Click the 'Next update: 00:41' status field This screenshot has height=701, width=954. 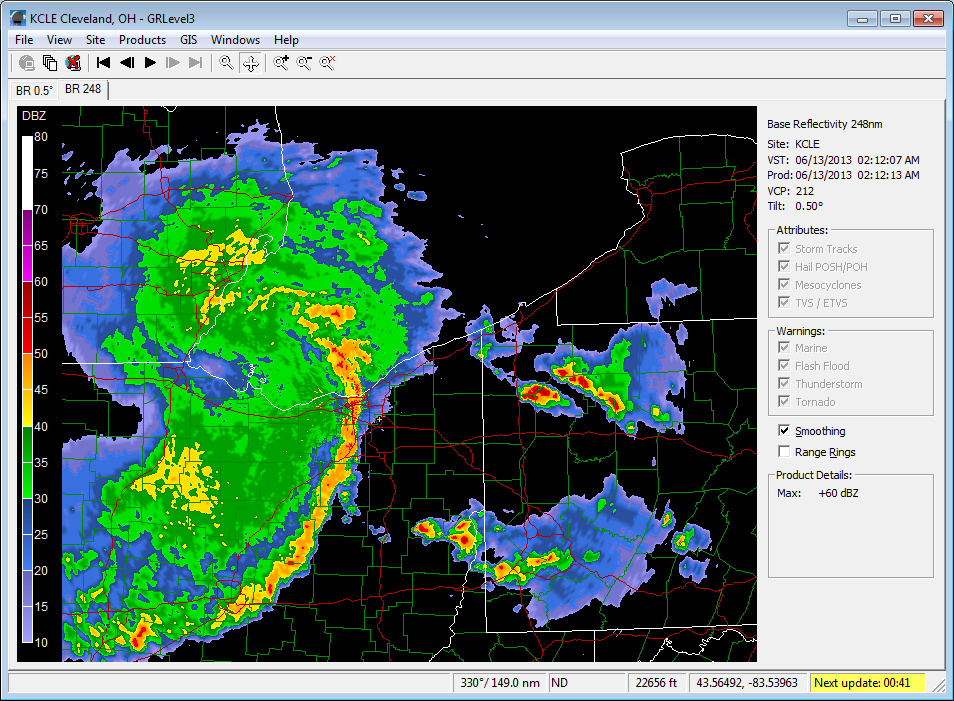point(866,683)
